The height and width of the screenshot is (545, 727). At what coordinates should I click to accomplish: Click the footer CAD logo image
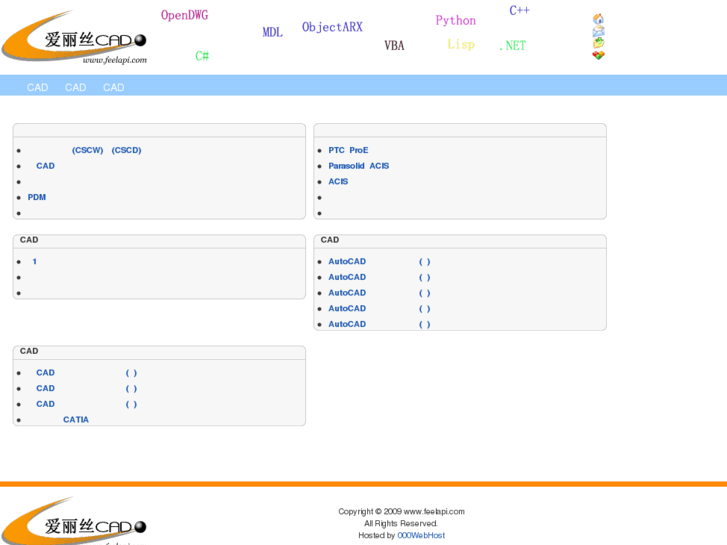pyautogui.click(x=74, y=521)
